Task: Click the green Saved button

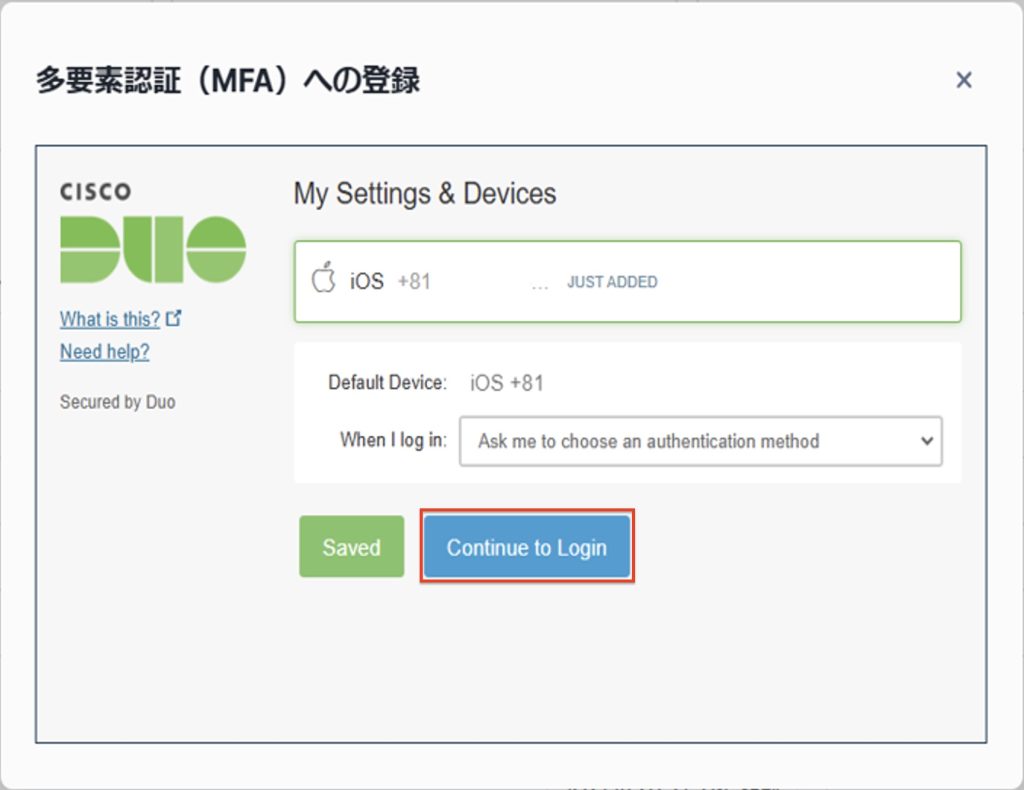Action: click(351, 547)
